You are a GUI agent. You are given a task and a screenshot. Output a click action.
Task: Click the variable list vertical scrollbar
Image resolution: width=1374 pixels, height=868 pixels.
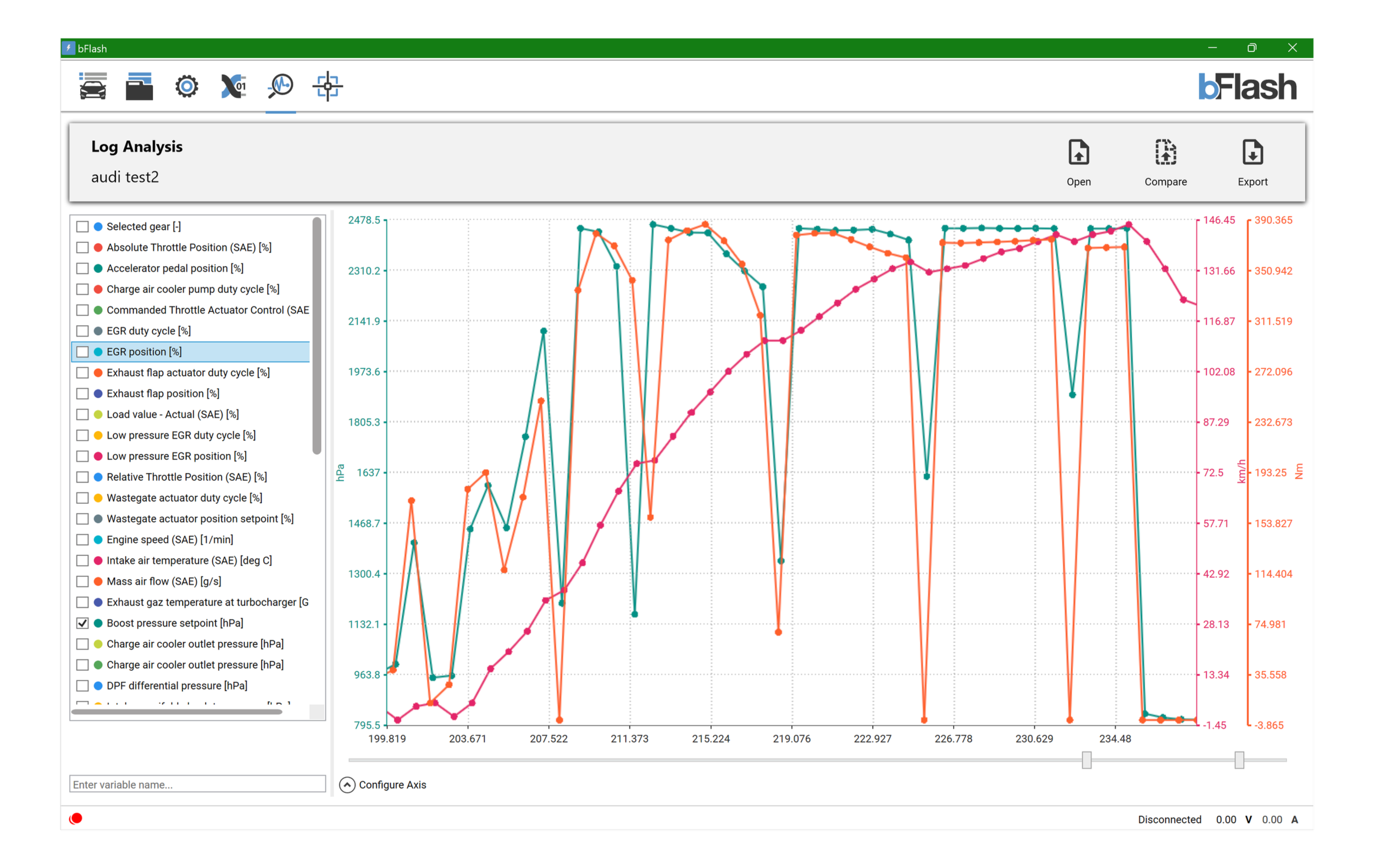[317, 336]
